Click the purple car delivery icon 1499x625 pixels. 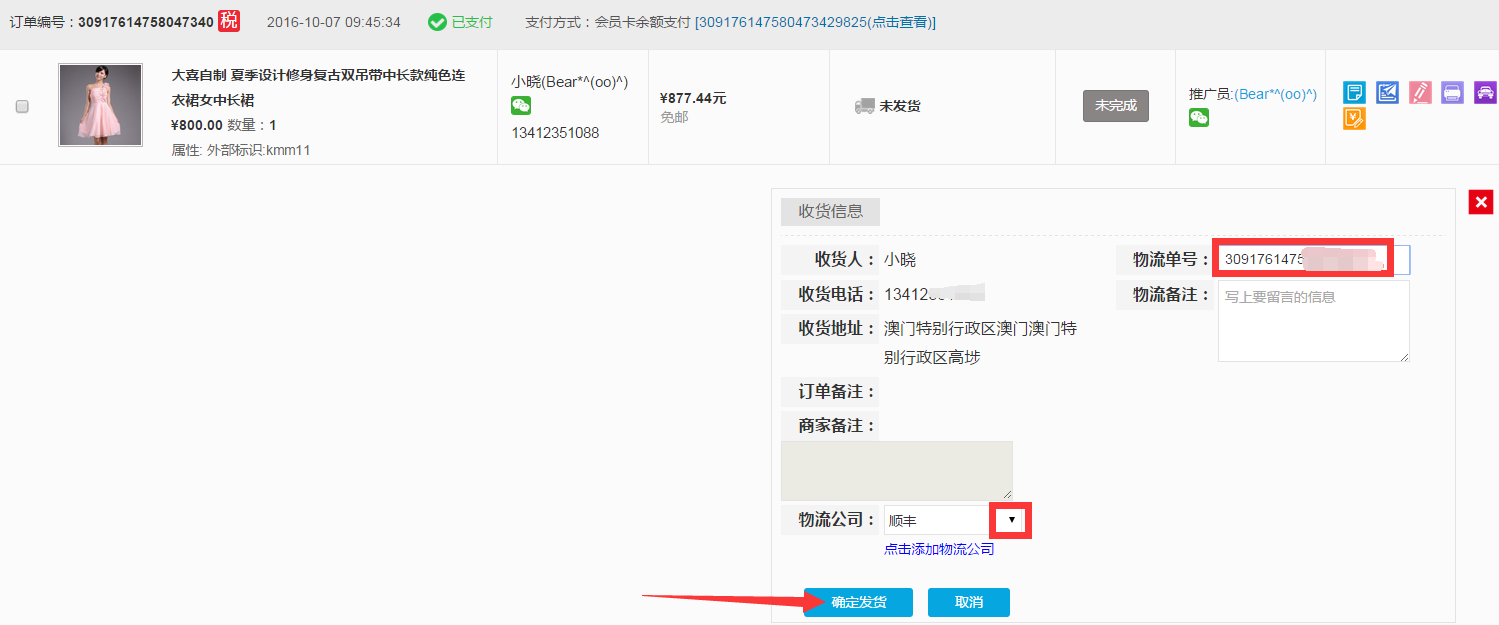[1485, 93]
